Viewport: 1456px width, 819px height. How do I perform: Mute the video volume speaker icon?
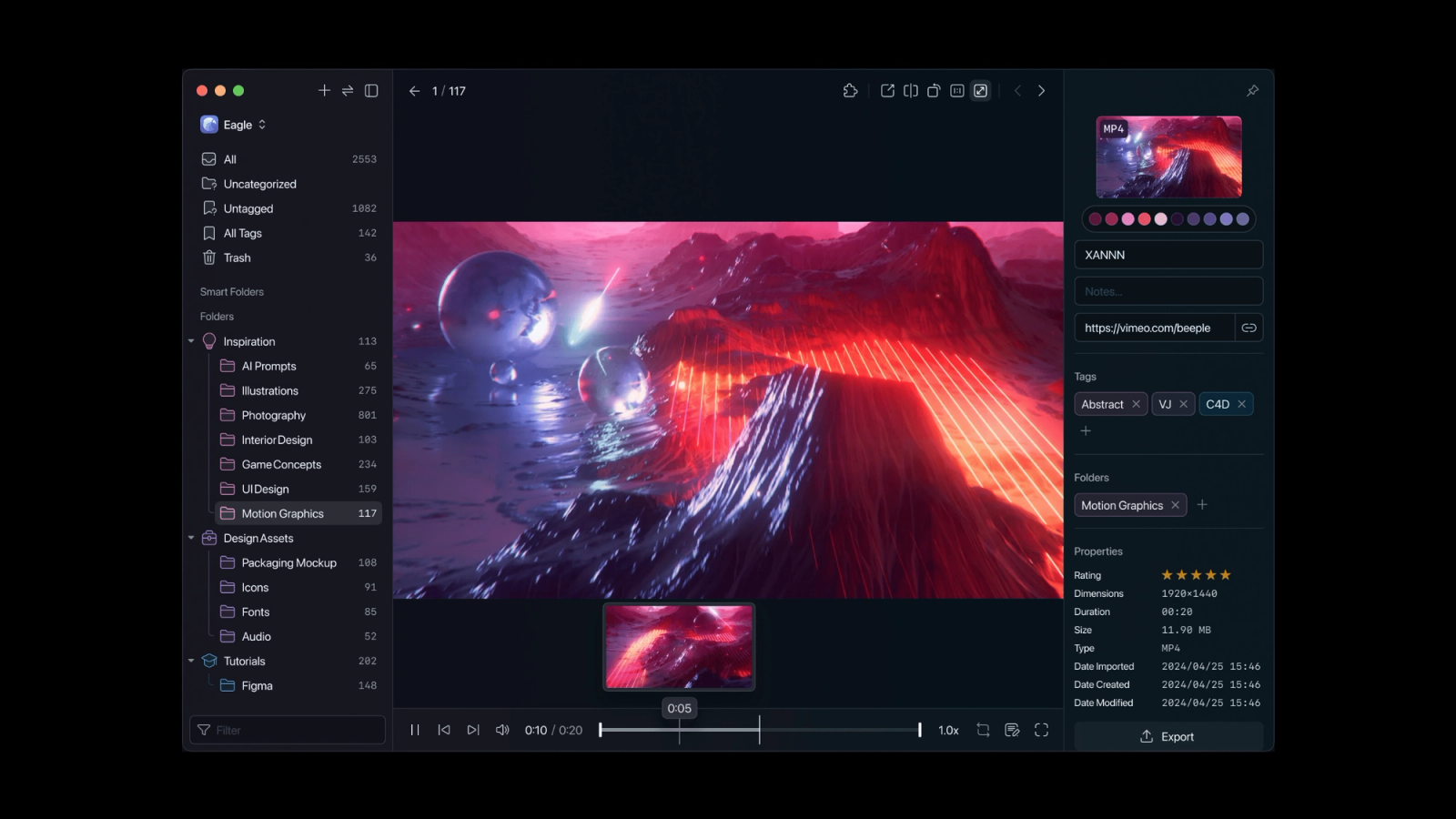tap(502, 730)
